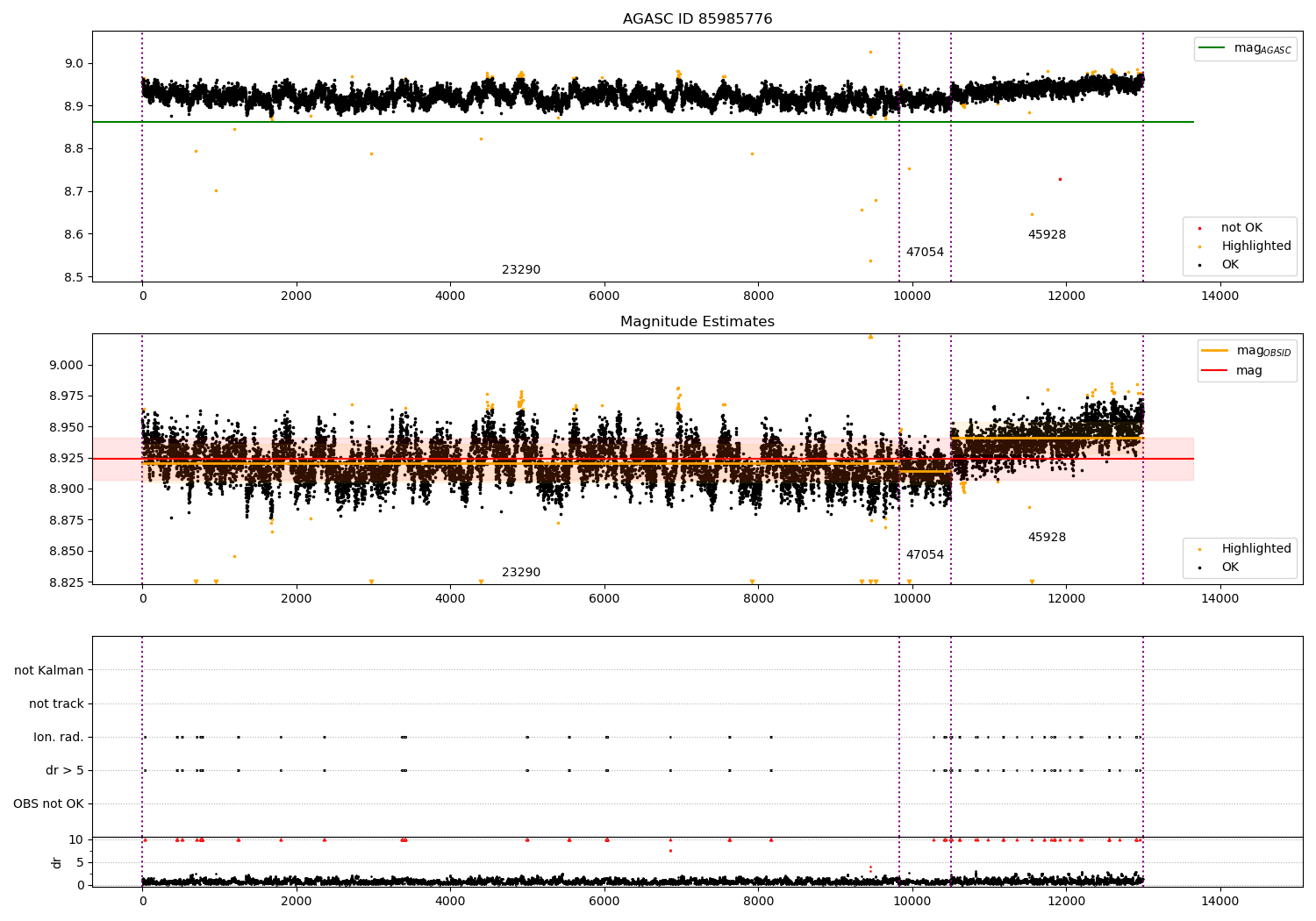Image resolution: width=1316 pixels, height=921 pixels.
Task: Click OBSID annotation 23290 in AGASC ID plot
Action: (x=521, y=270)
